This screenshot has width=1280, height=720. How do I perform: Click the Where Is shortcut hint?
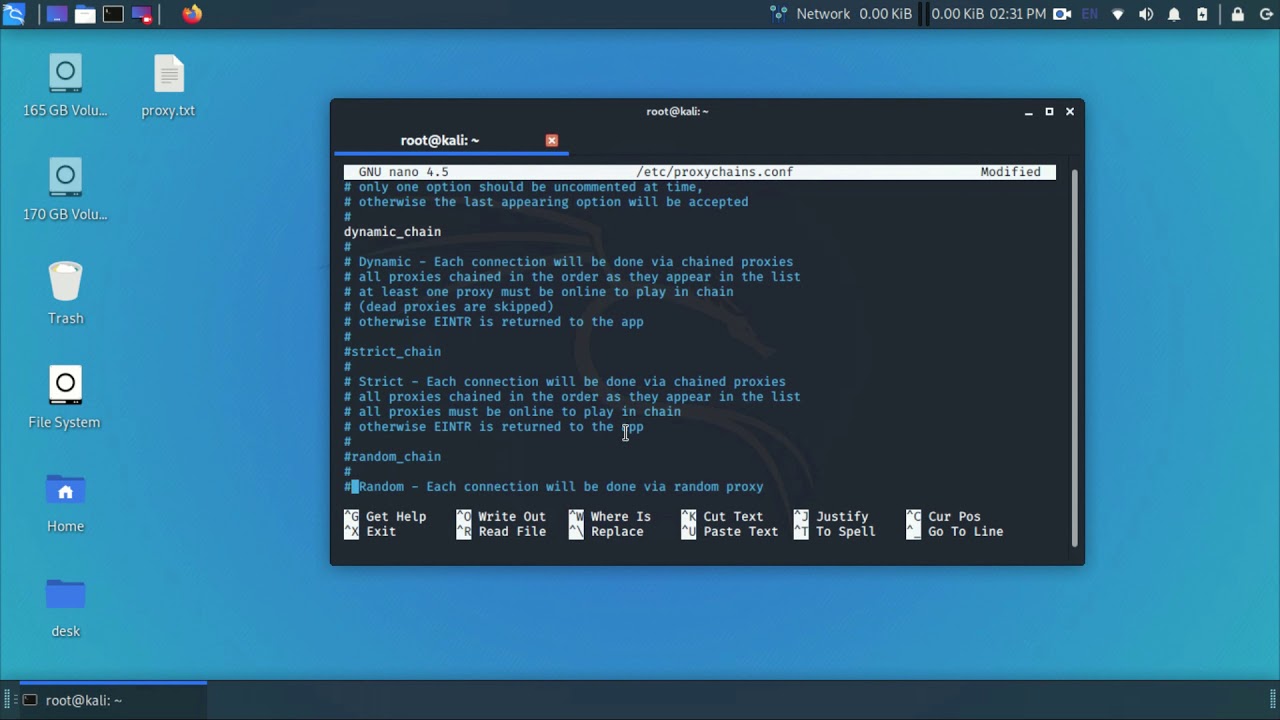point(610,517)
